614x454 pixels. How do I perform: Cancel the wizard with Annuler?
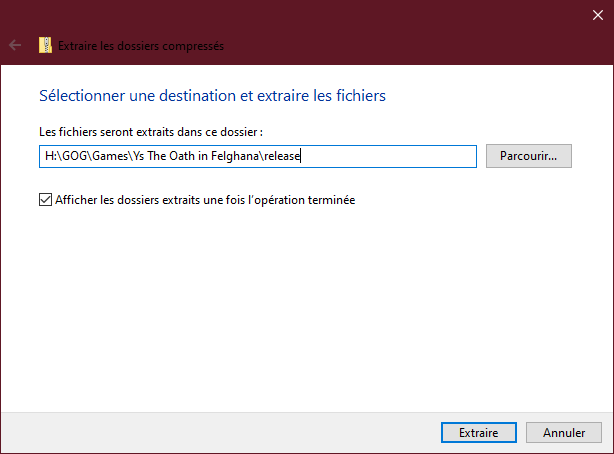coord(564,433)
